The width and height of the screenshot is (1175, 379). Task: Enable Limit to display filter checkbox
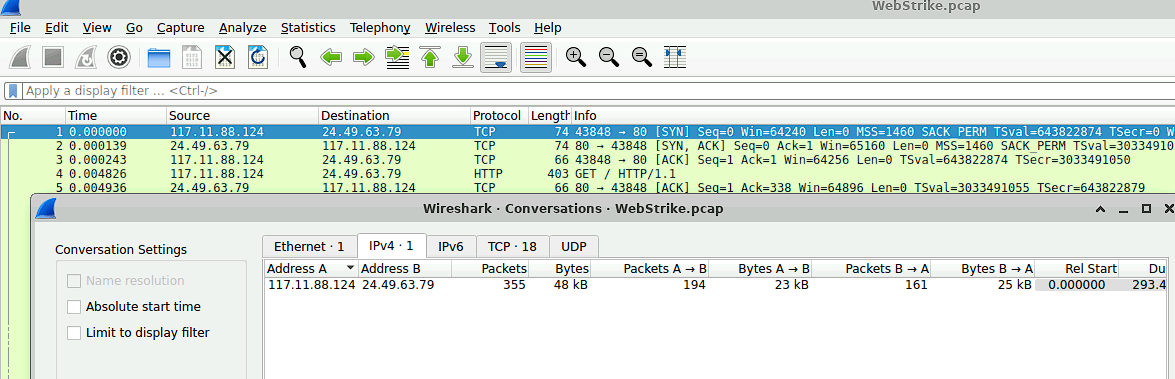click(x=74, y=333)
